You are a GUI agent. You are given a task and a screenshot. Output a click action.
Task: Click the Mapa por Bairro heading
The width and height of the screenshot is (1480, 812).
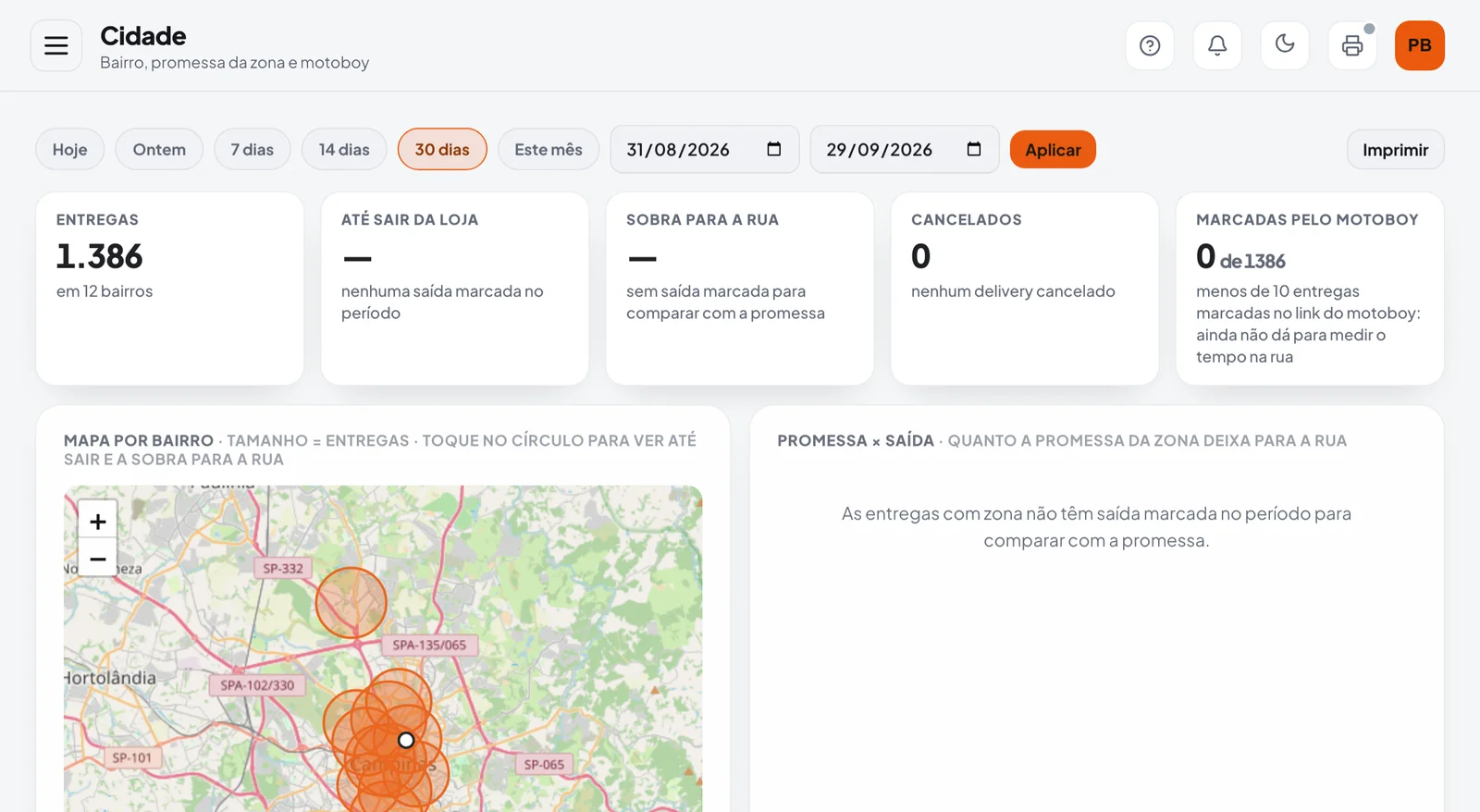click(x=139, y=441)
